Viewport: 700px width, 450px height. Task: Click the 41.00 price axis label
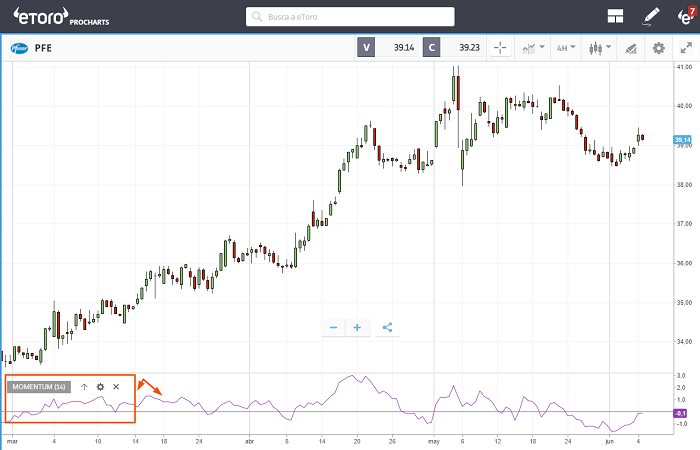[684, 67]
